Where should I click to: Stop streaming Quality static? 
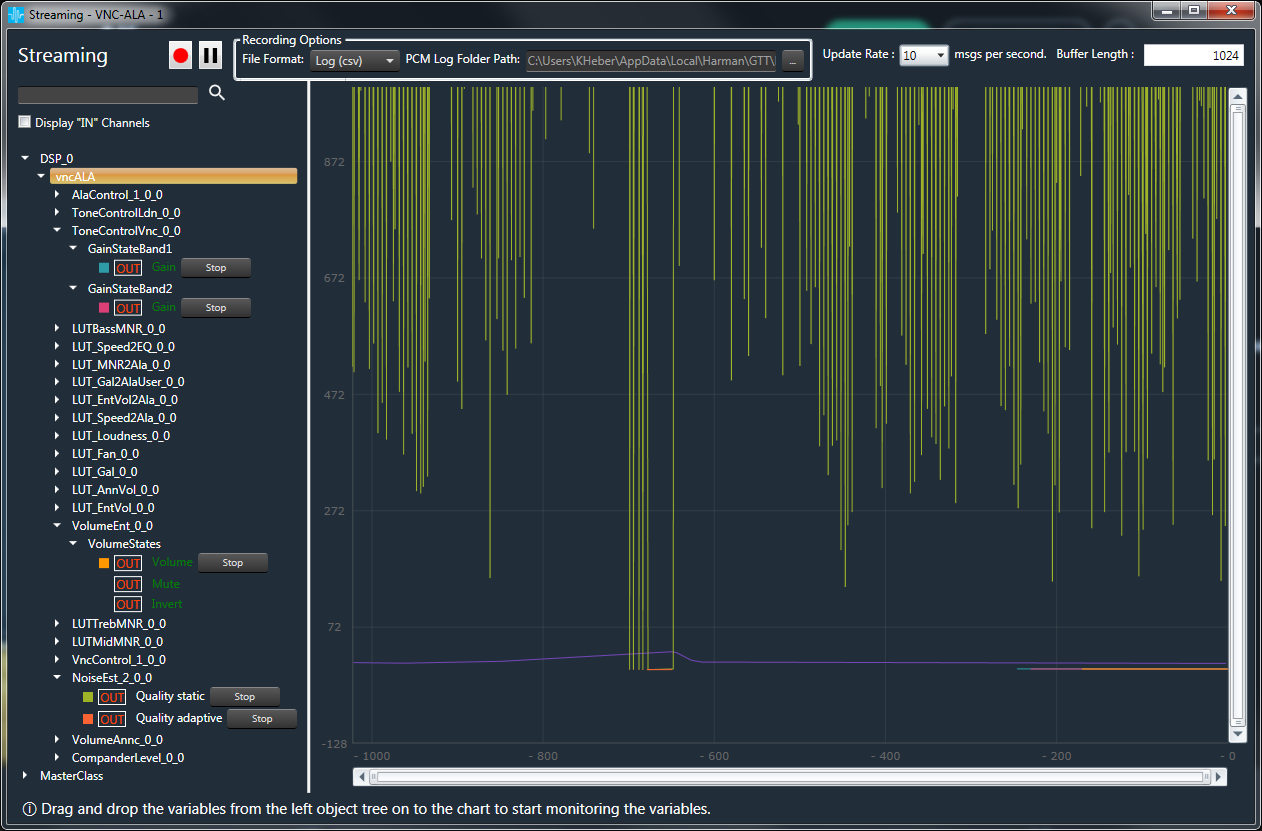click(x=245, y=697)
